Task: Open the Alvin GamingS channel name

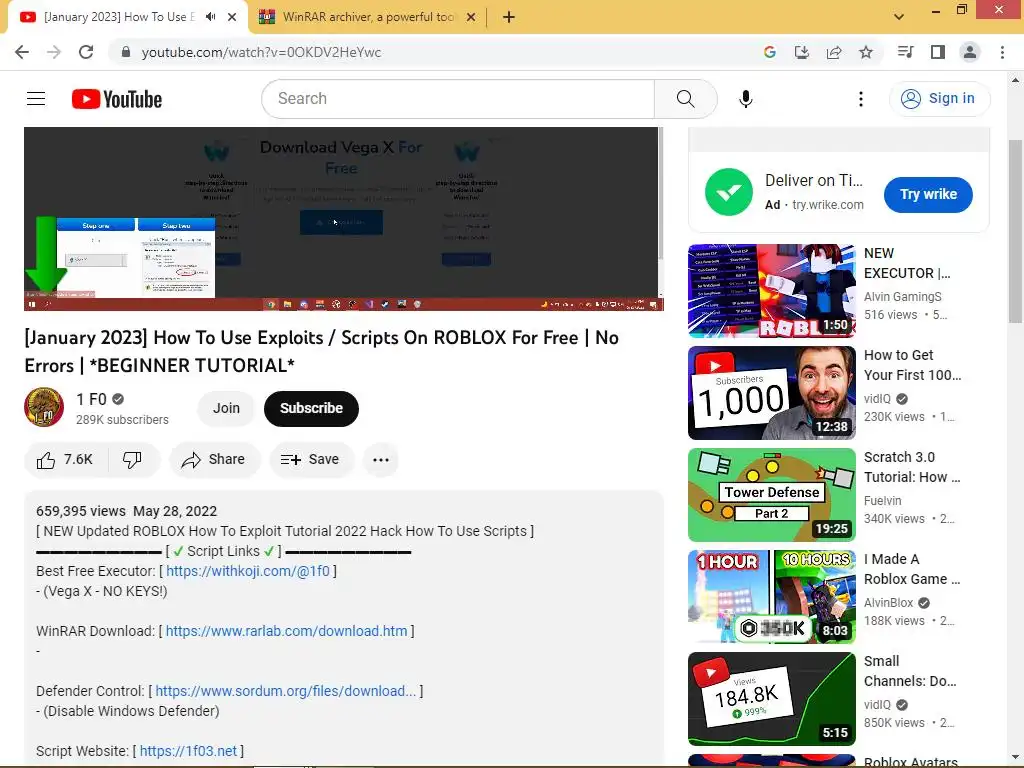Action: pos(903,296)
